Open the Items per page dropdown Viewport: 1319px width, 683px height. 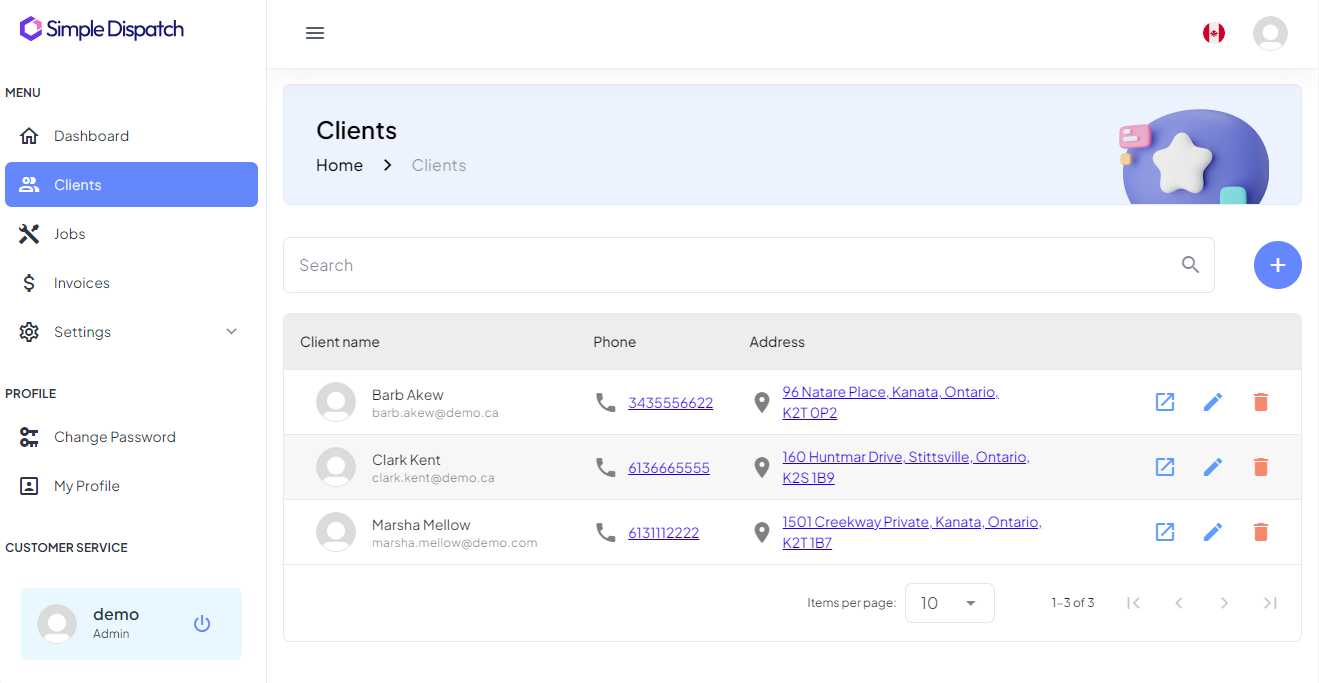pos(949,603)
